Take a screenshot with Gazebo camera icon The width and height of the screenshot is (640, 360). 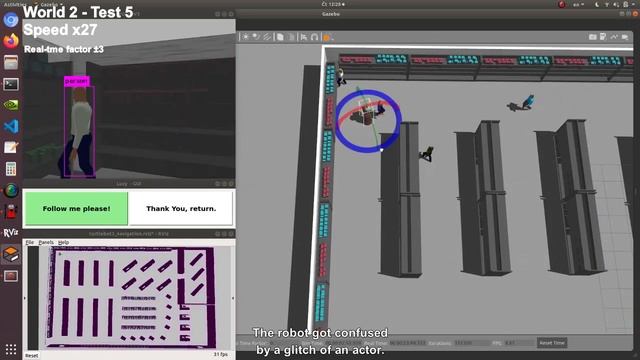(x=593, y=37)
